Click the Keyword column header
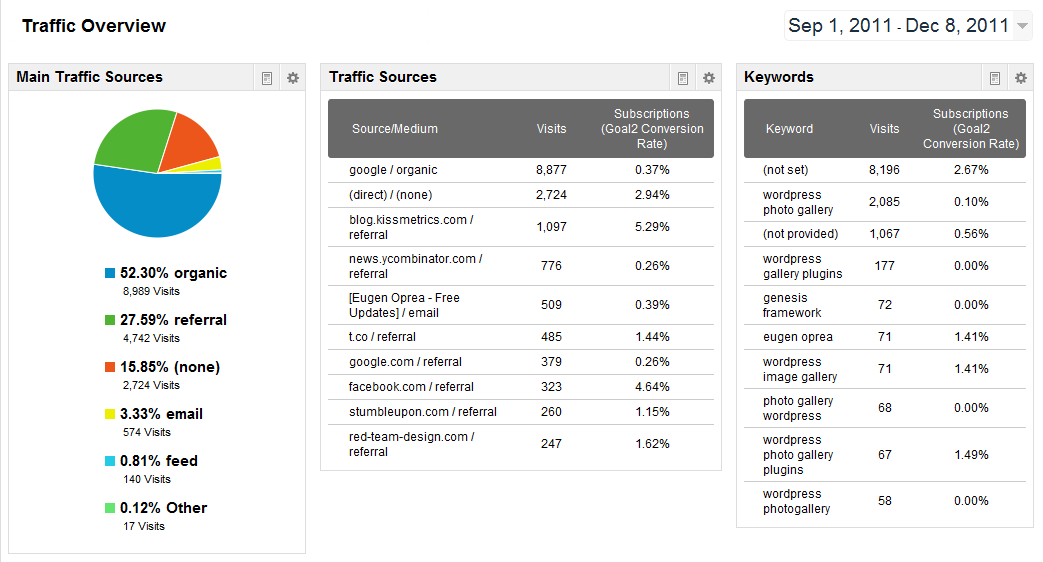Viewport: 1043px width, 562px height. pos(789,129)
